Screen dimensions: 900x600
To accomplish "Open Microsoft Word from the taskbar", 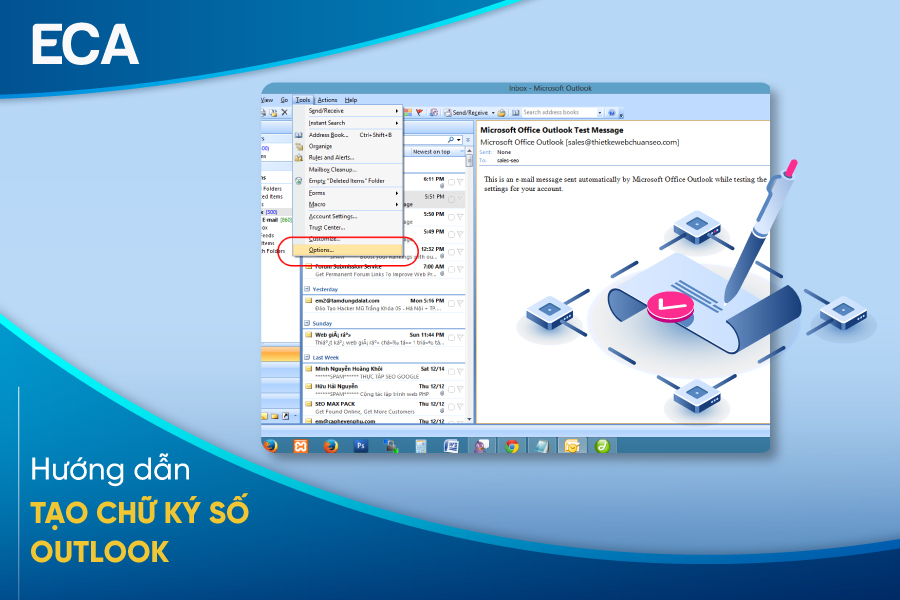I will pyautogui.click(x=451, y=446).
